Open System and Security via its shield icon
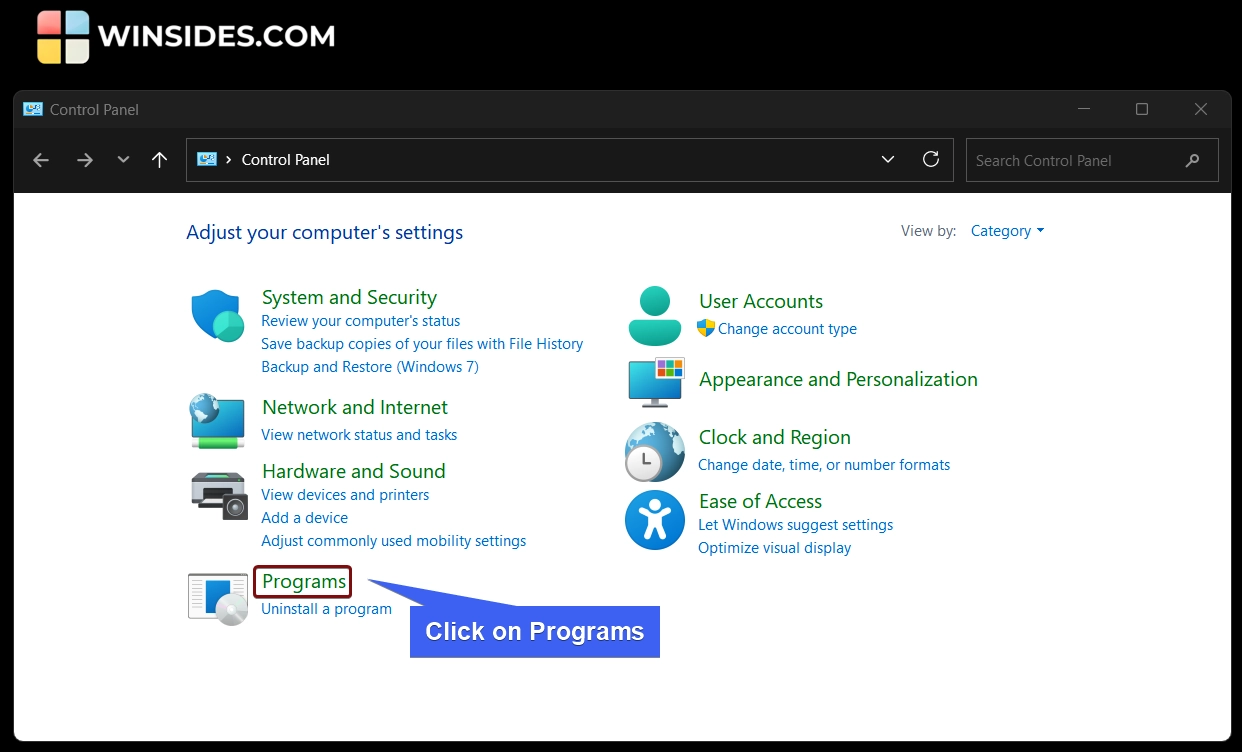 tap(217, 313)
